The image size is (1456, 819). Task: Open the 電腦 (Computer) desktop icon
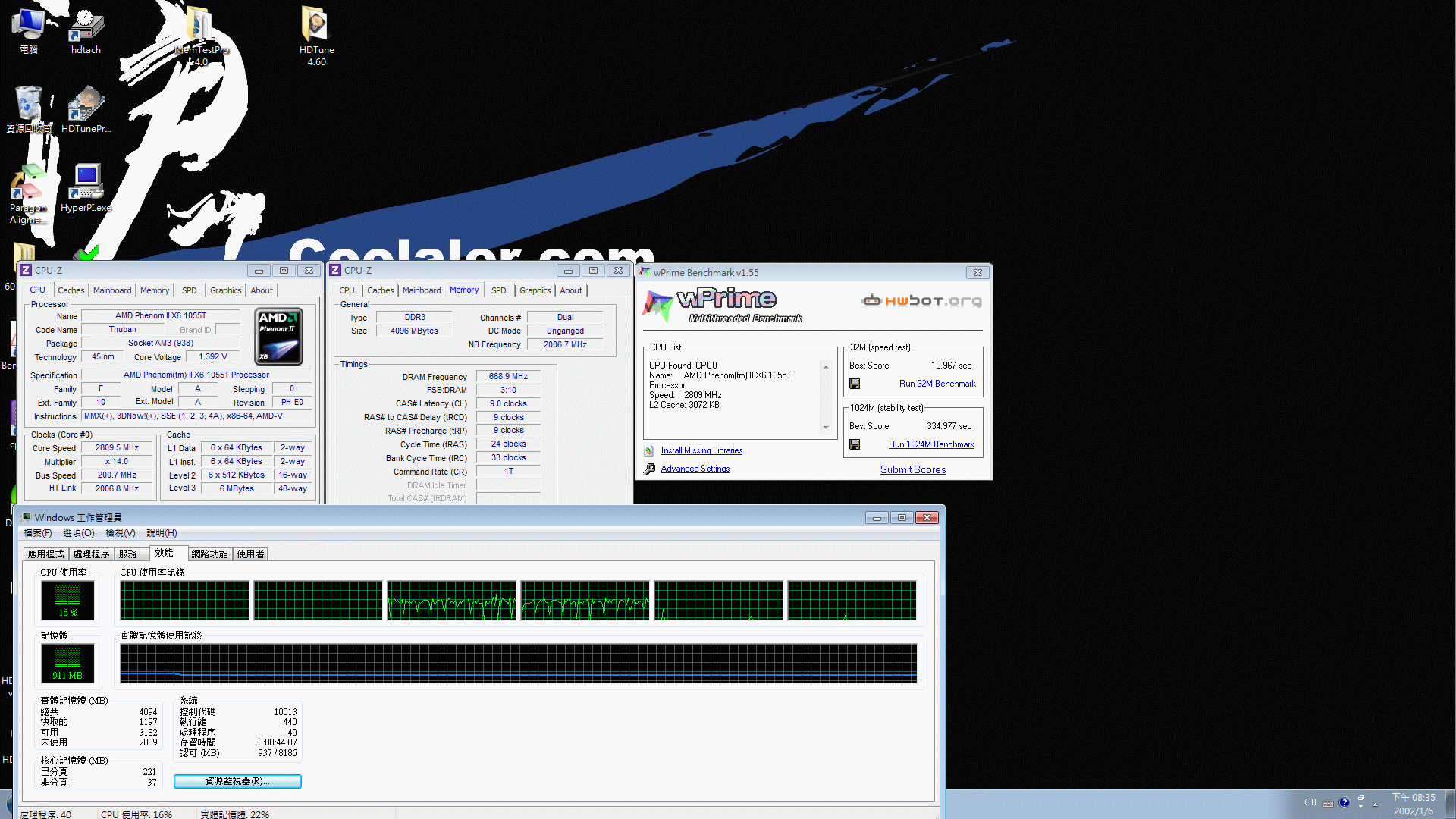pos(28,30)
